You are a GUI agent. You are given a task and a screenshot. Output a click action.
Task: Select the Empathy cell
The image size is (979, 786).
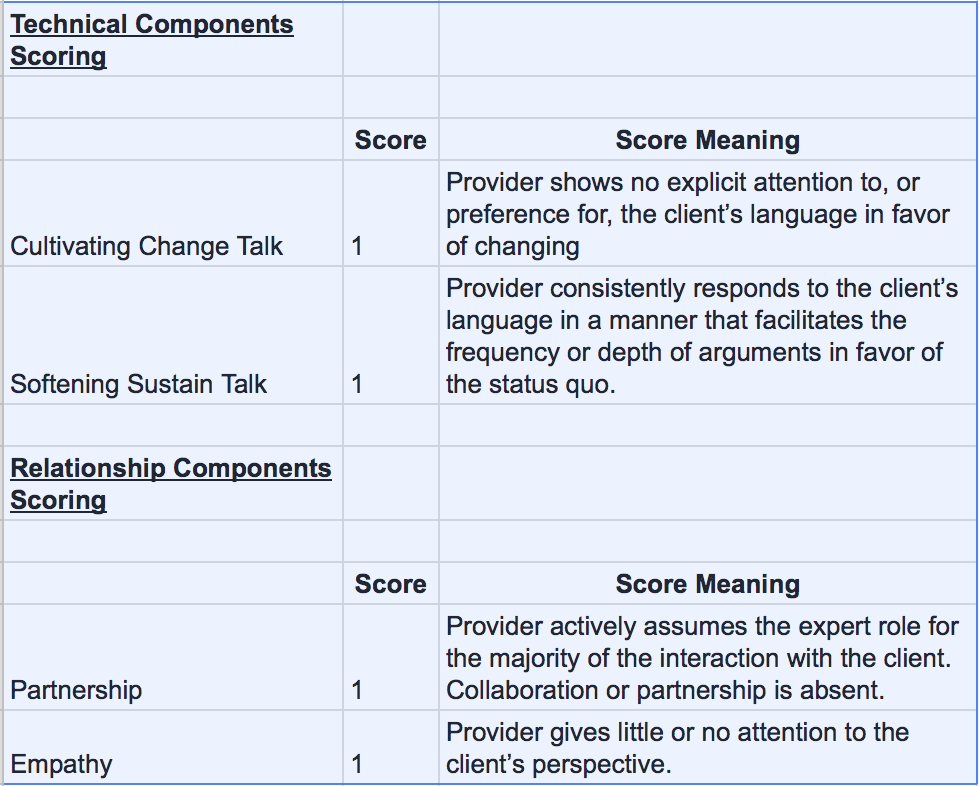tap(61, 765)
